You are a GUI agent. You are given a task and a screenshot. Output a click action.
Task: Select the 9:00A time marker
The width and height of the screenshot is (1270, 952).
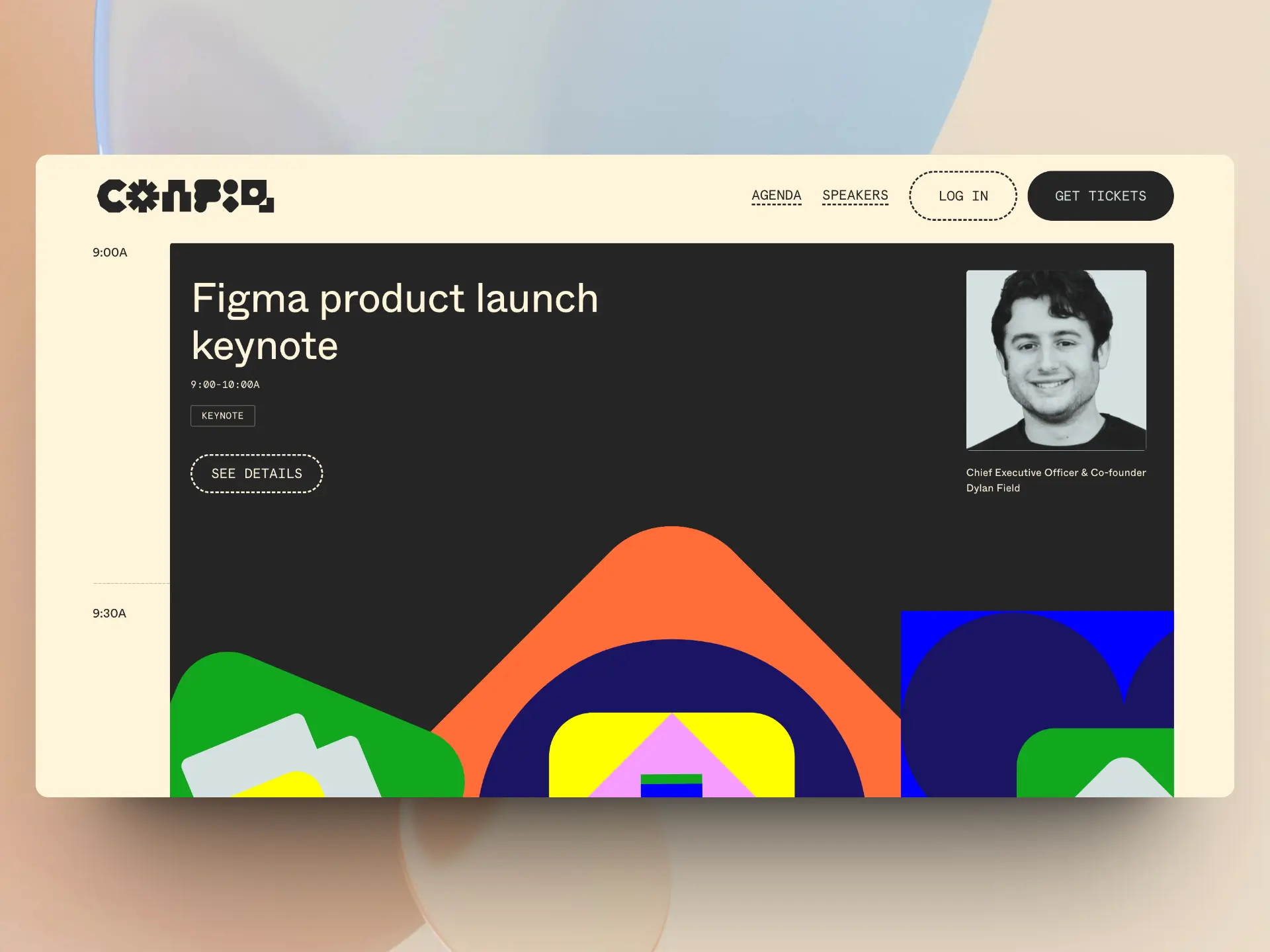[110, 253]
